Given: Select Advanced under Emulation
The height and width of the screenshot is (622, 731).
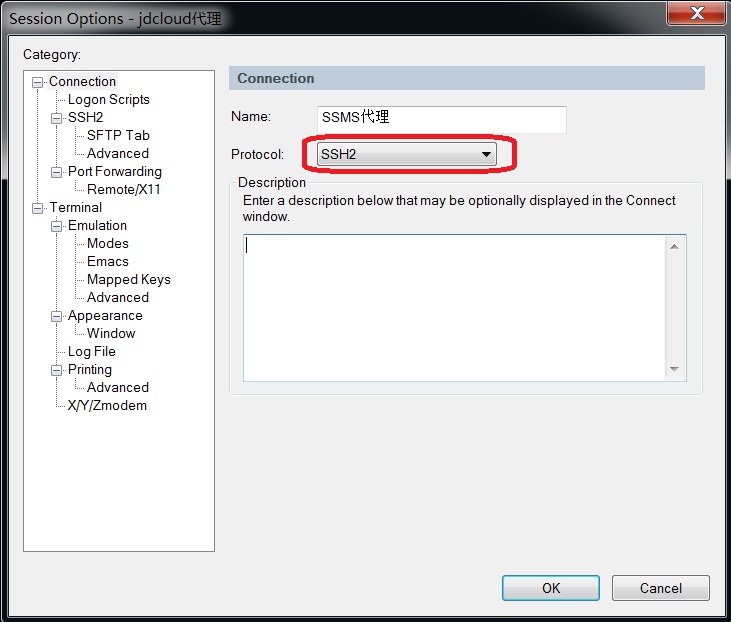Looking at the screenshot, I should 118,297.
